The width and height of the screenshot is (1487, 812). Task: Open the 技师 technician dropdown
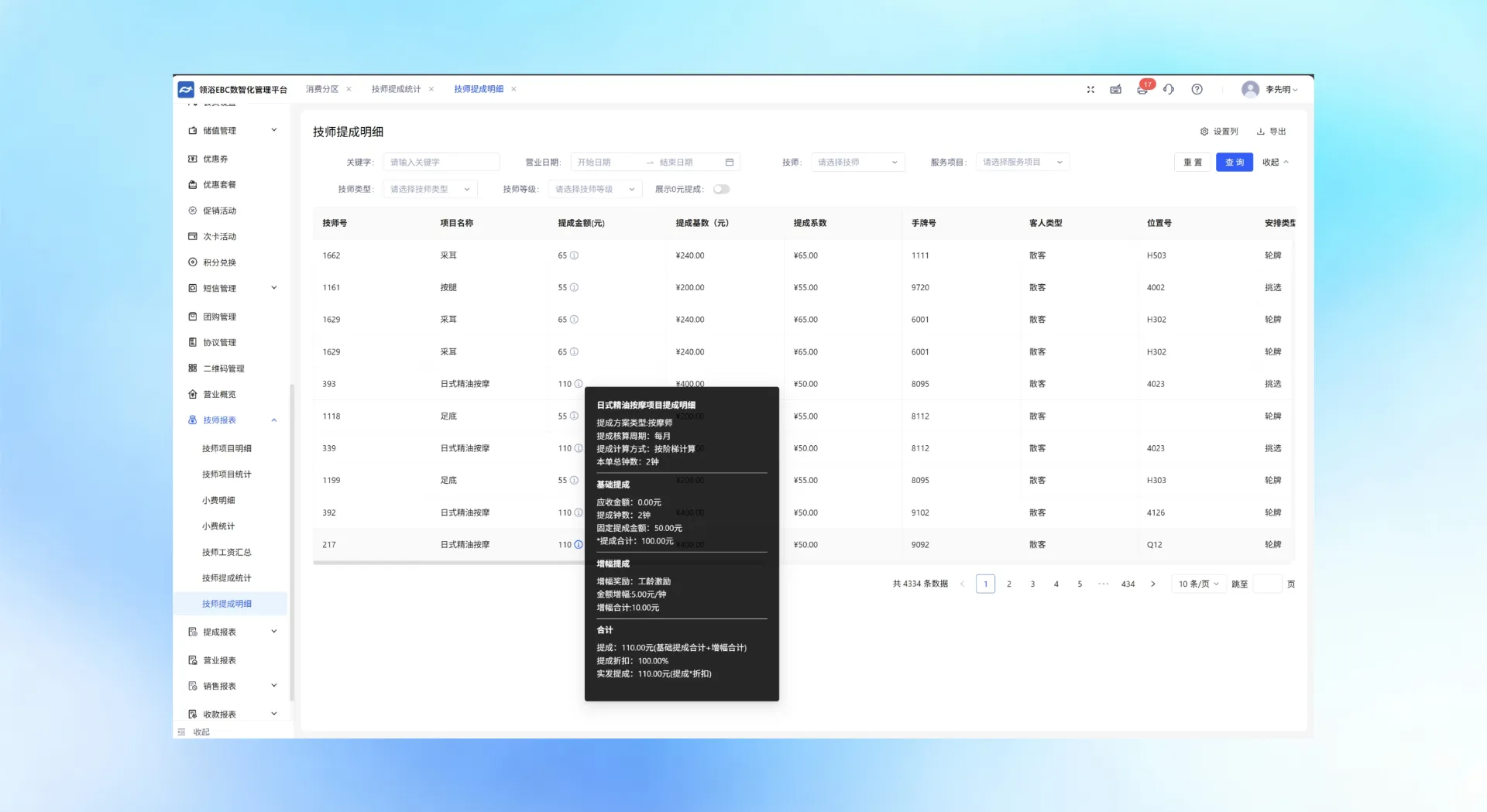[x=857, y=163]
